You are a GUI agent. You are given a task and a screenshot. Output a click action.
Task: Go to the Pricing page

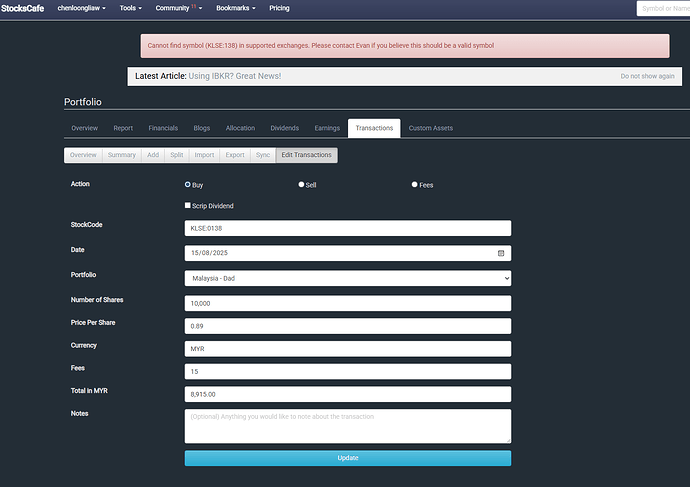click(279, 8)
